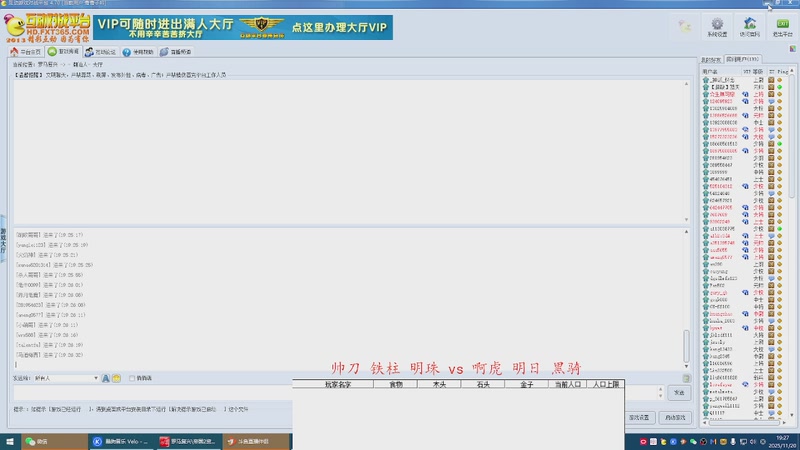
Task: Expand the 发送给 recipient dropdown
Action: click(x=95, y=378)
